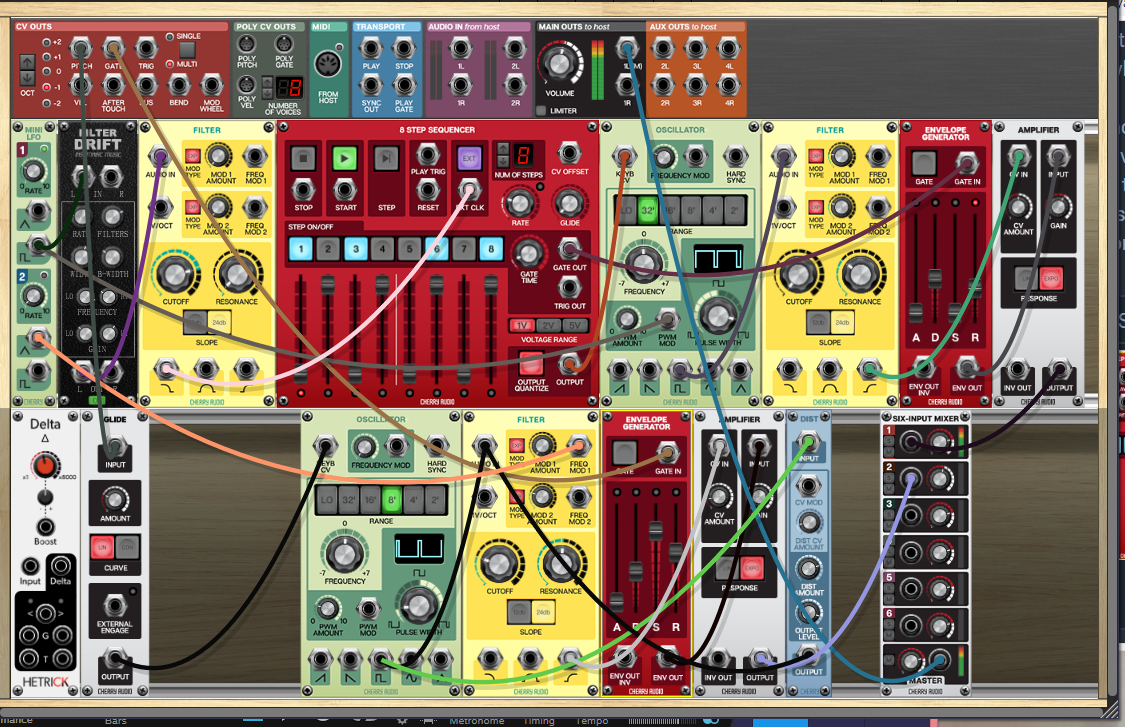Select the -2 octave radio in CV Outs
This screenshot has height=727, width=1125.
pos(47,103)
